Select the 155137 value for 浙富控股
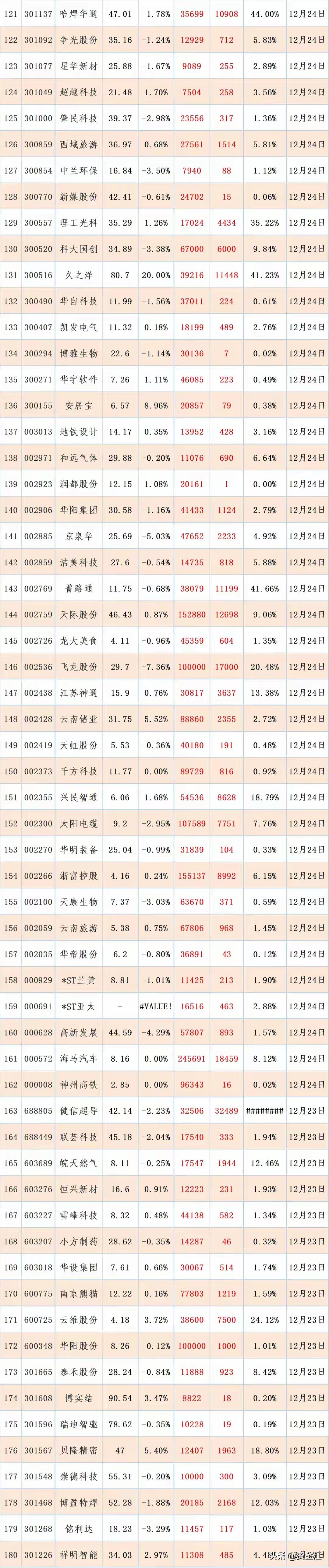 click(192, 876)
